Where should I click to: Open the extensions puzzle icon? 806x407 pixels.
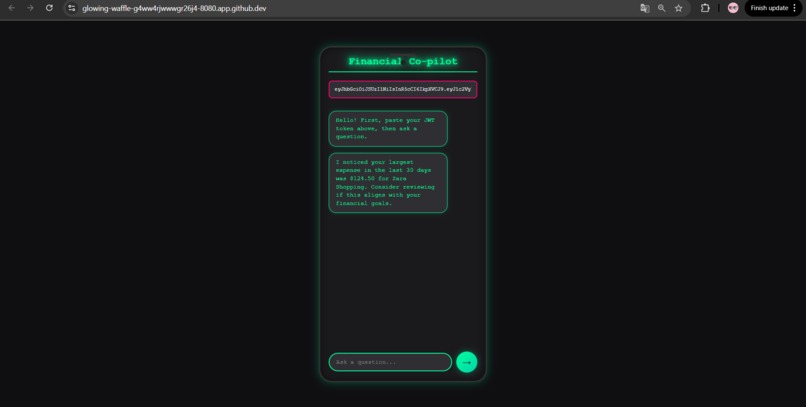[705, 8]
